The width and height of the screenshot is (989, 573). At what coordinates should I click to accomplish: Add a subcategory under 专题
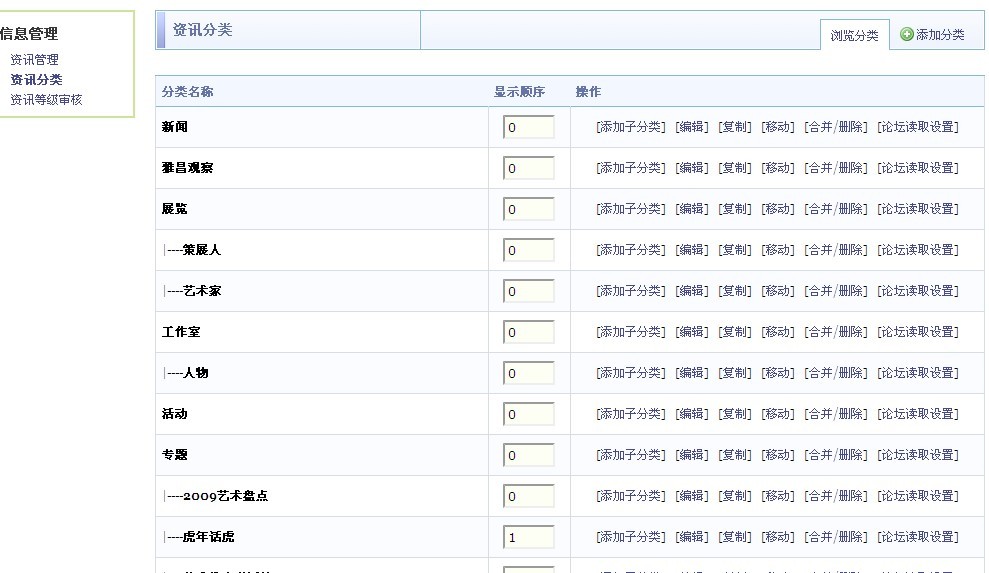[631, 455]
